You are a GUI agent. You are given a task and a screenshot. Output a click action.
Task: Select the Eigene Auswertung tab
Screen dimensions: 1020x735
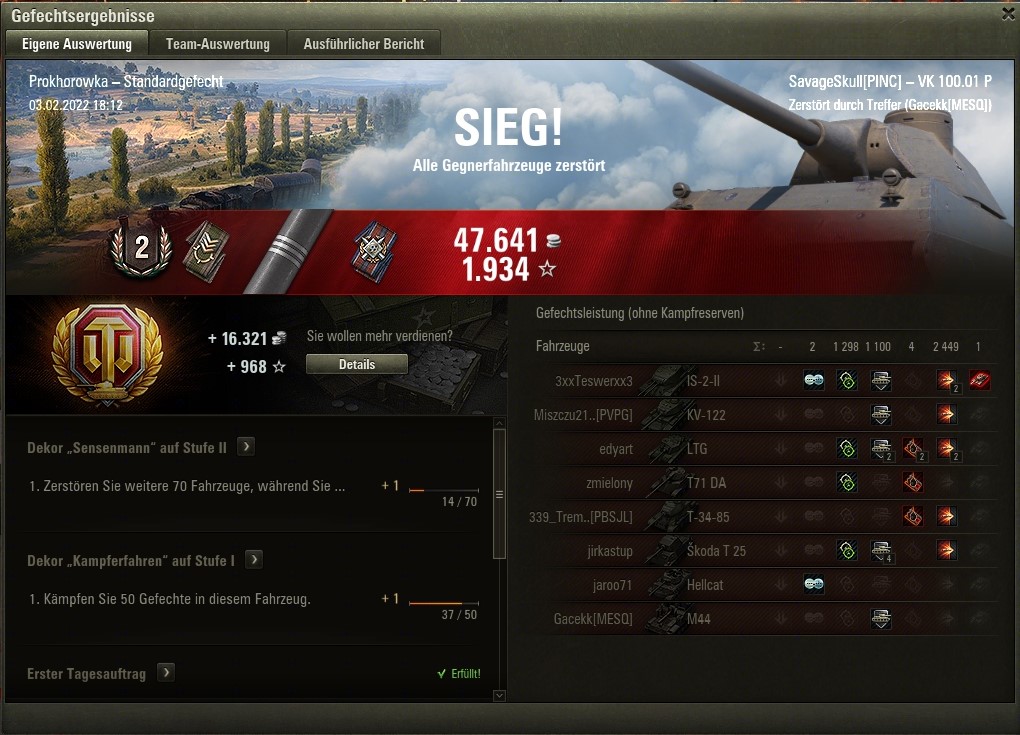[x=77, y=44]
